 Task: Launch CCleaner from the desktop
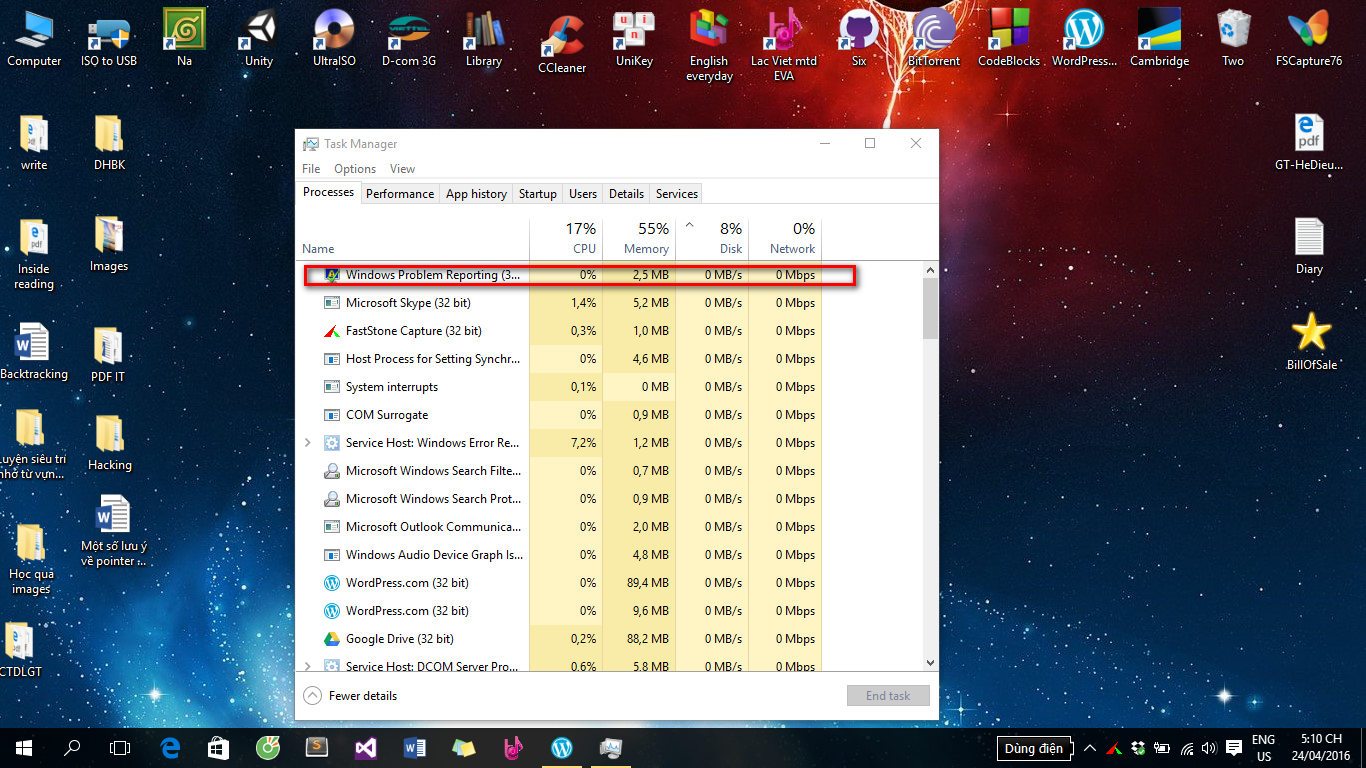[562, 42]
